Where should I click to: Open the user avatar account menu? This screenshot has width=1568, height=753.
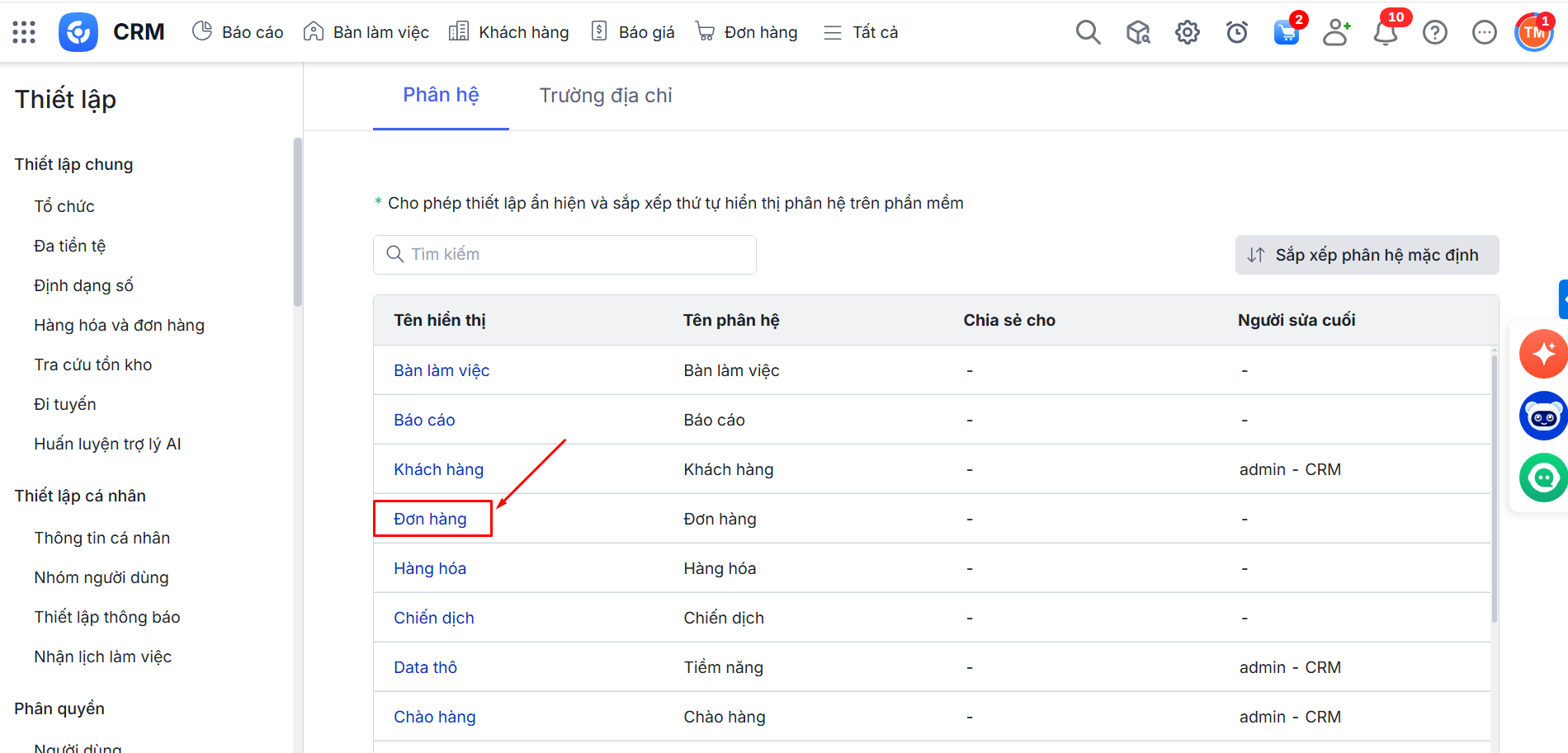pyautogui.click(x=1533, y=32)
